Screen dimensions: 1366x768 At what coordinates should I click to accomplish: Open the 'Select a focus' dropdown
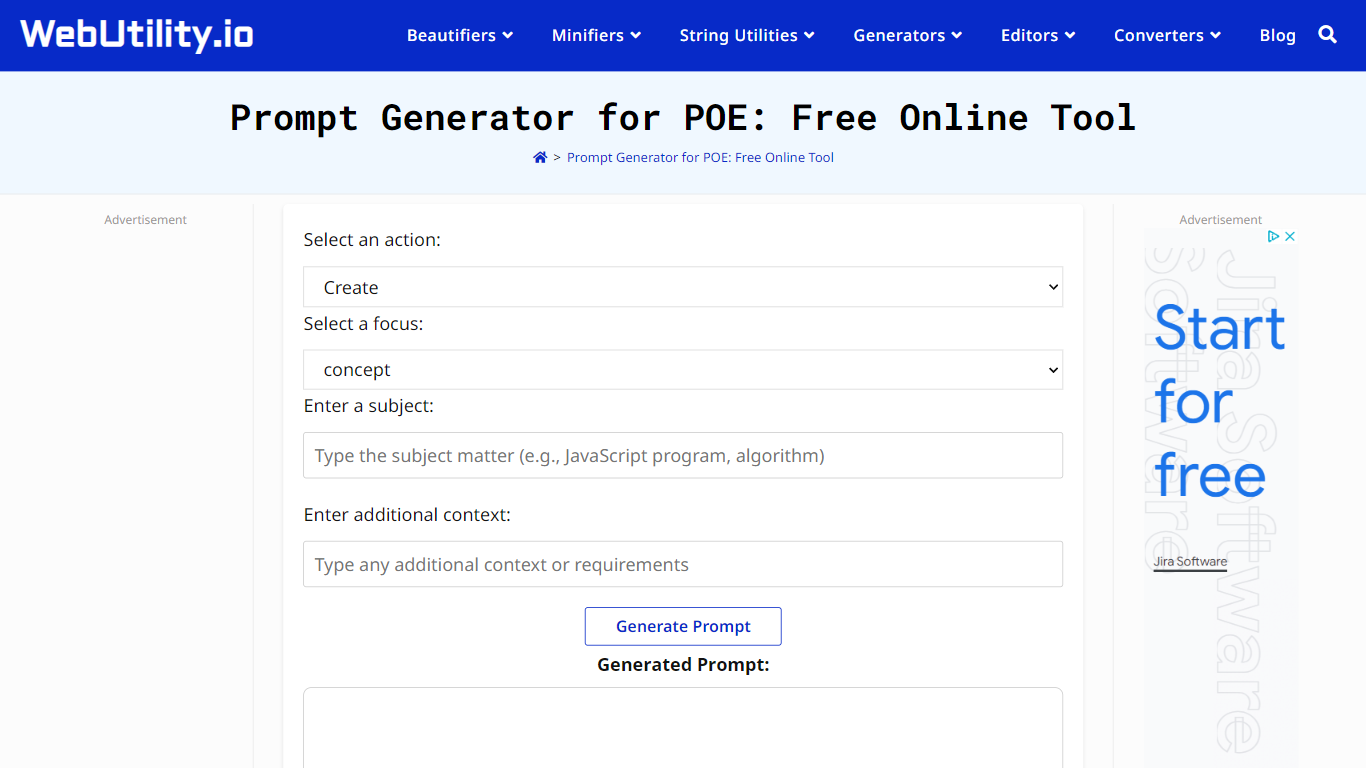coord(682,370)
